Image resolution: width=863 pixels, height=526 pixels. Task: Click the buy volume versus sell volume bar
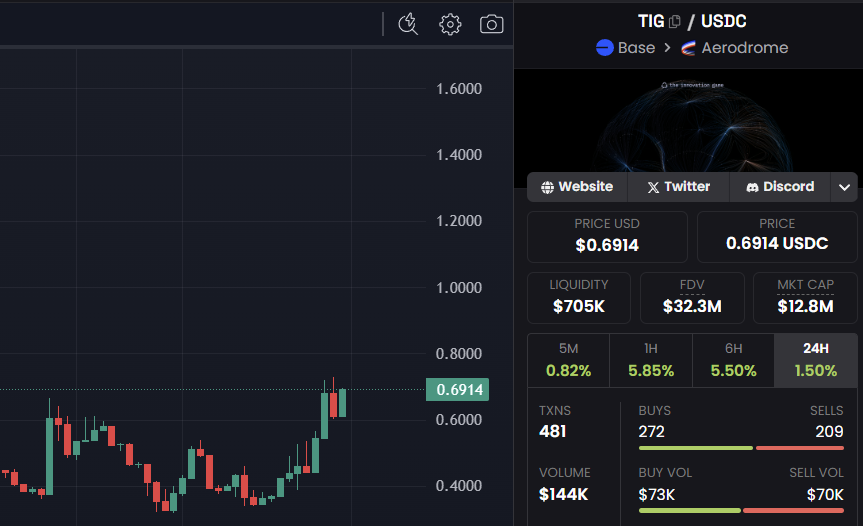pos(741,511)
